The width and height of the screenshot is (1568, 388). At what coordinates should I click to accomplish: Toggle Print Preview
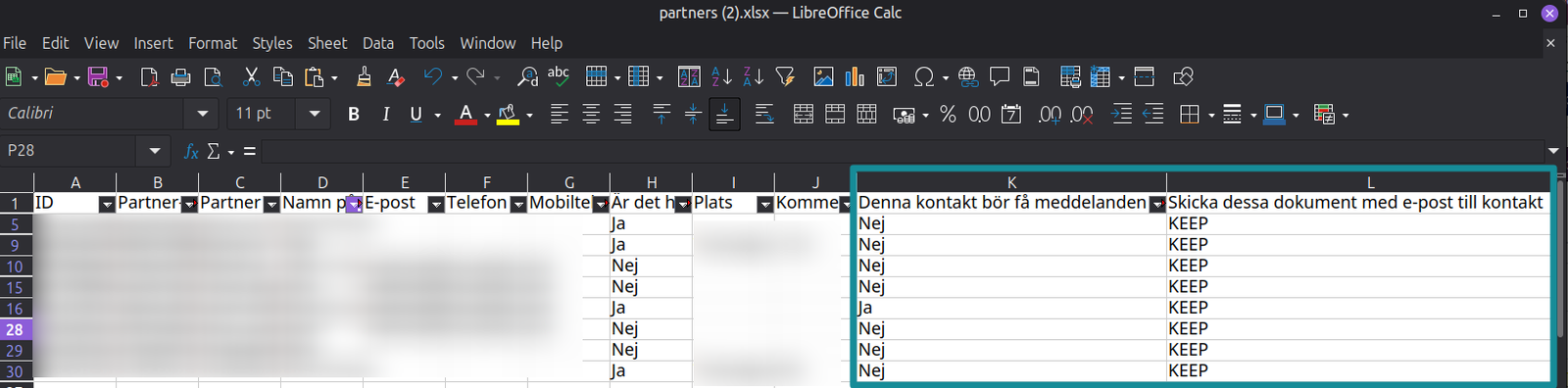click(213, 77)
